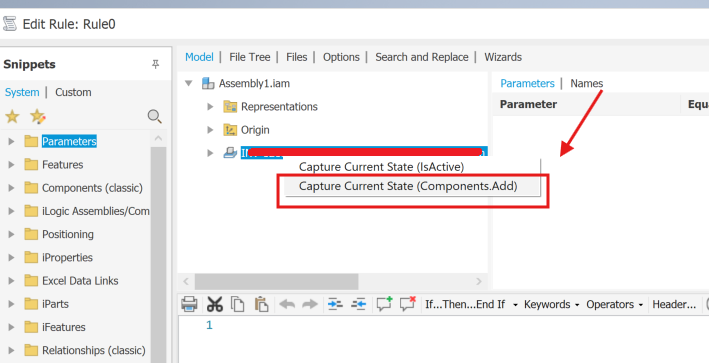Open snippet search magnifier

pos(155,117)
